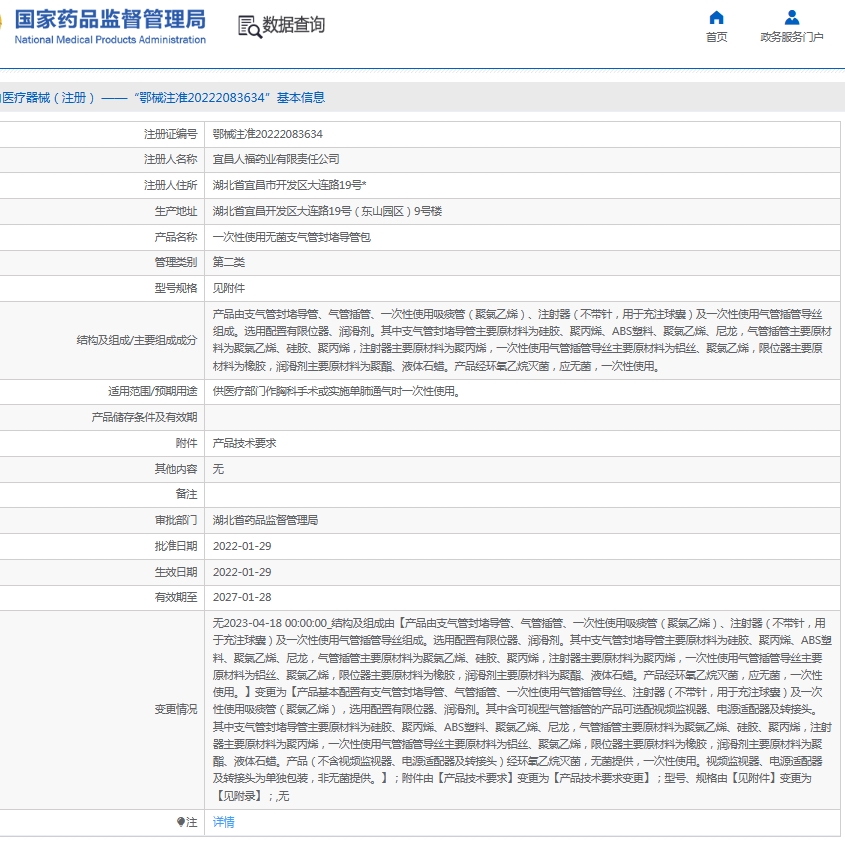Click the 国家药品监督管理局 logo title
Screen dimensions: 845x841
pos(110,19)
